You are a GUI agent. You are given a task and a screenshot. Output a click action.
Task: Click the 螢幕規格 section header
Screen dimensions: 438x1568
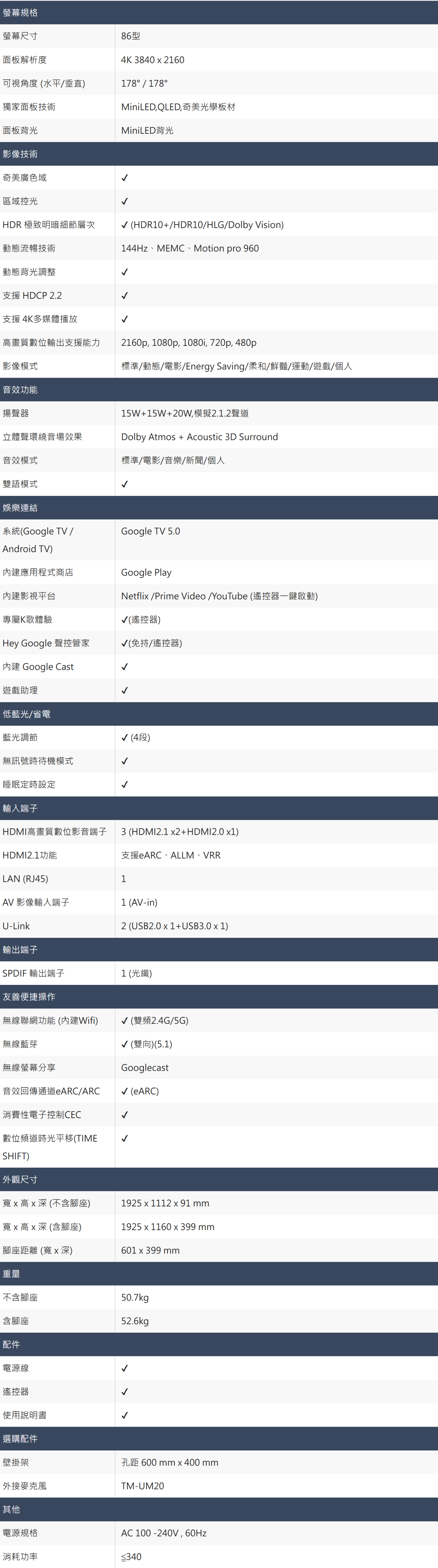point(20,13)
